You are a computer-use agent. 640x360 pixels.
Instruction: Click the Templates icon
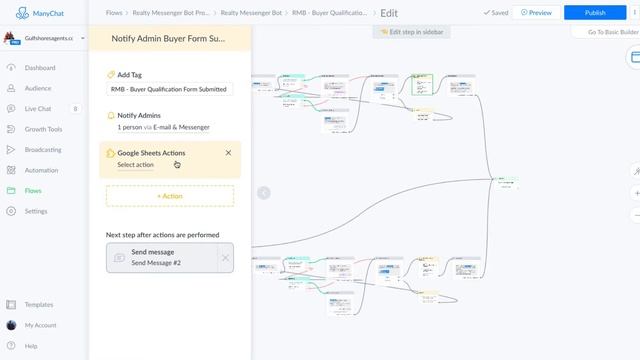[x=11, y=304]
